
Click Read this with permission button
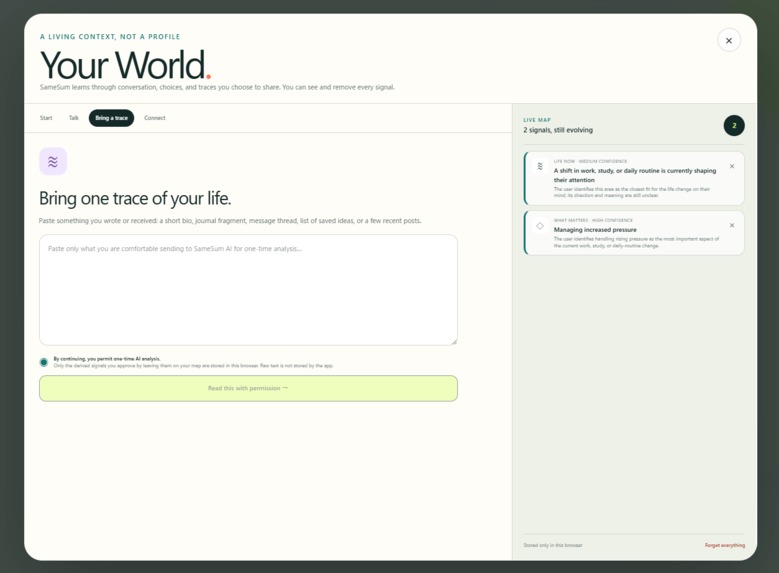[x=248, y=389]
